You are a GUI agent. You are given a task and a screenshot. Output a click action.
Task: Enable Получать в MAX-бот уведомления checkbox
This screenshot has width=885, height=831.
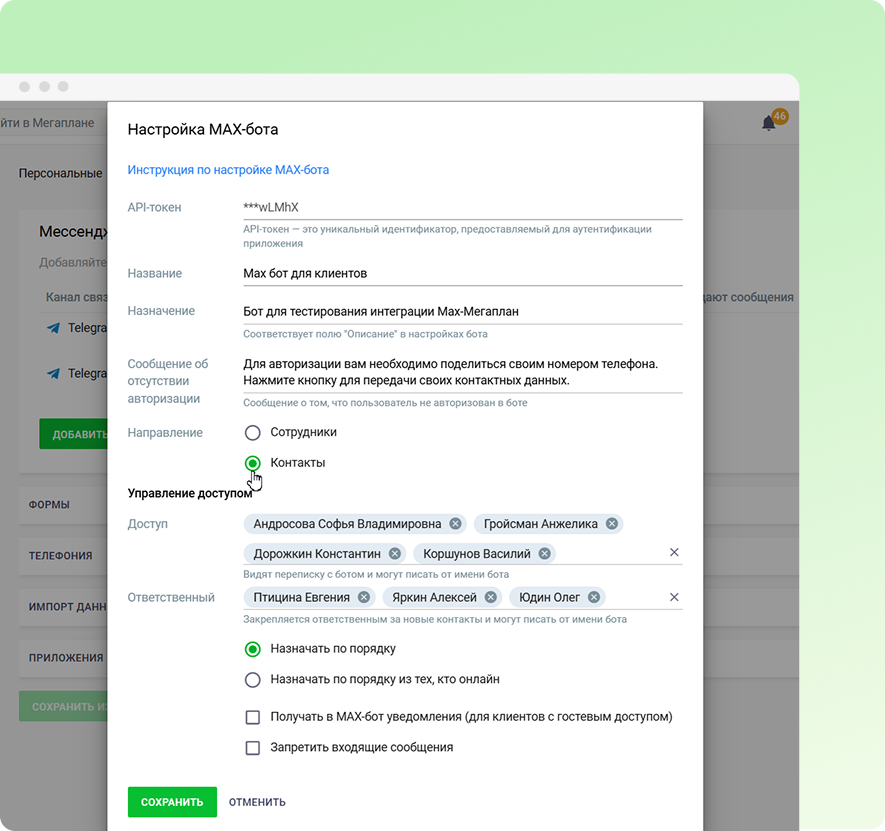point(252,718)
